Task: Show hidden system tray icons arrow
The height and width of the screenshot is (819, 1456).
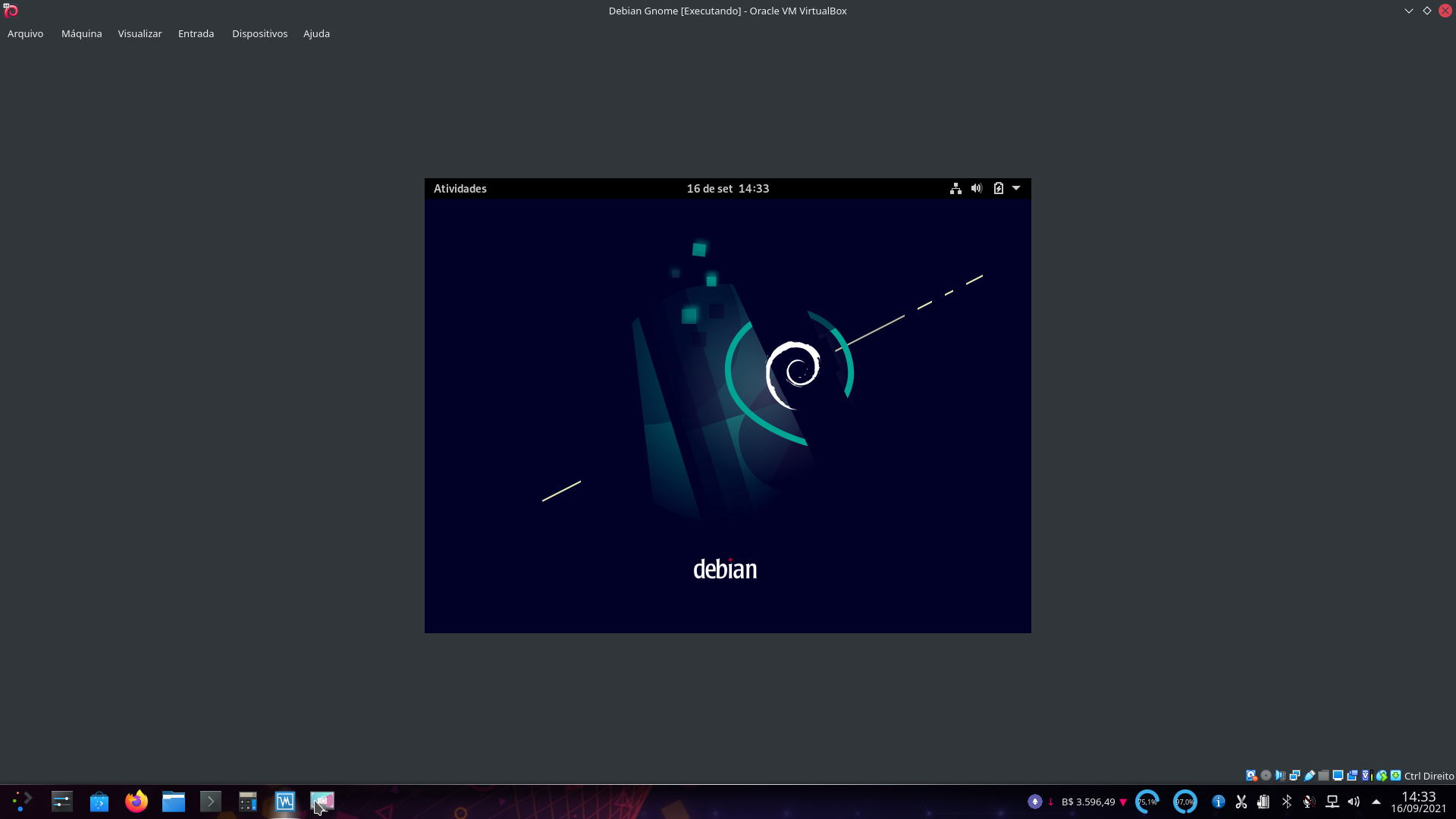Action: (1376, 802)
